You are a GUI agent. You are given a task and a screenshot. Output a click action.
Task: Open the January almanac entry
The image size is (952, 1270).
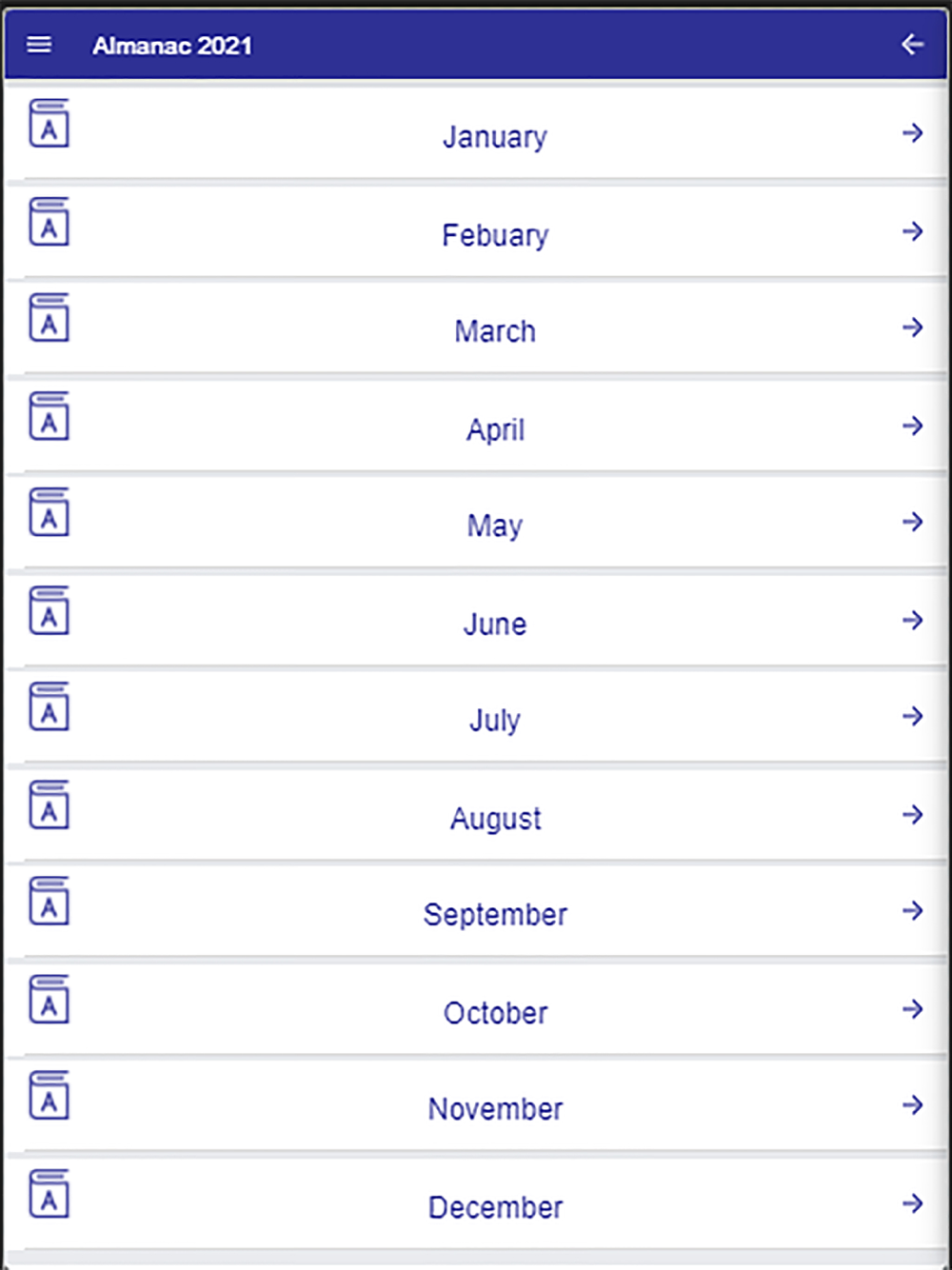(476, 133)
